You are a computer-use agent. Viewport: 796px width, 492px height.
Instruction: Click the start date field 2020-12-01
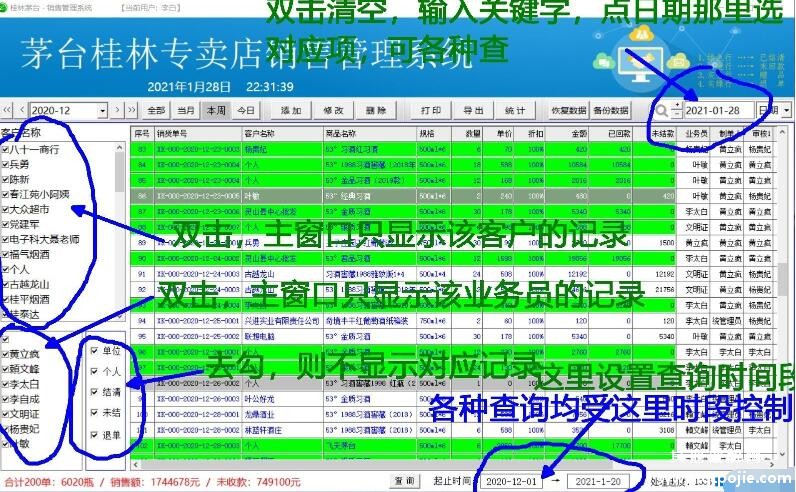[511, 481]
